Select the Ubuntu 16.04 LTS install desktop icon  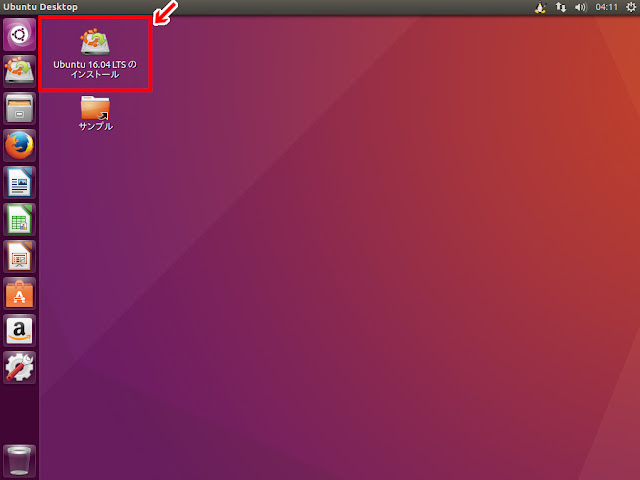tap(95, 42)
